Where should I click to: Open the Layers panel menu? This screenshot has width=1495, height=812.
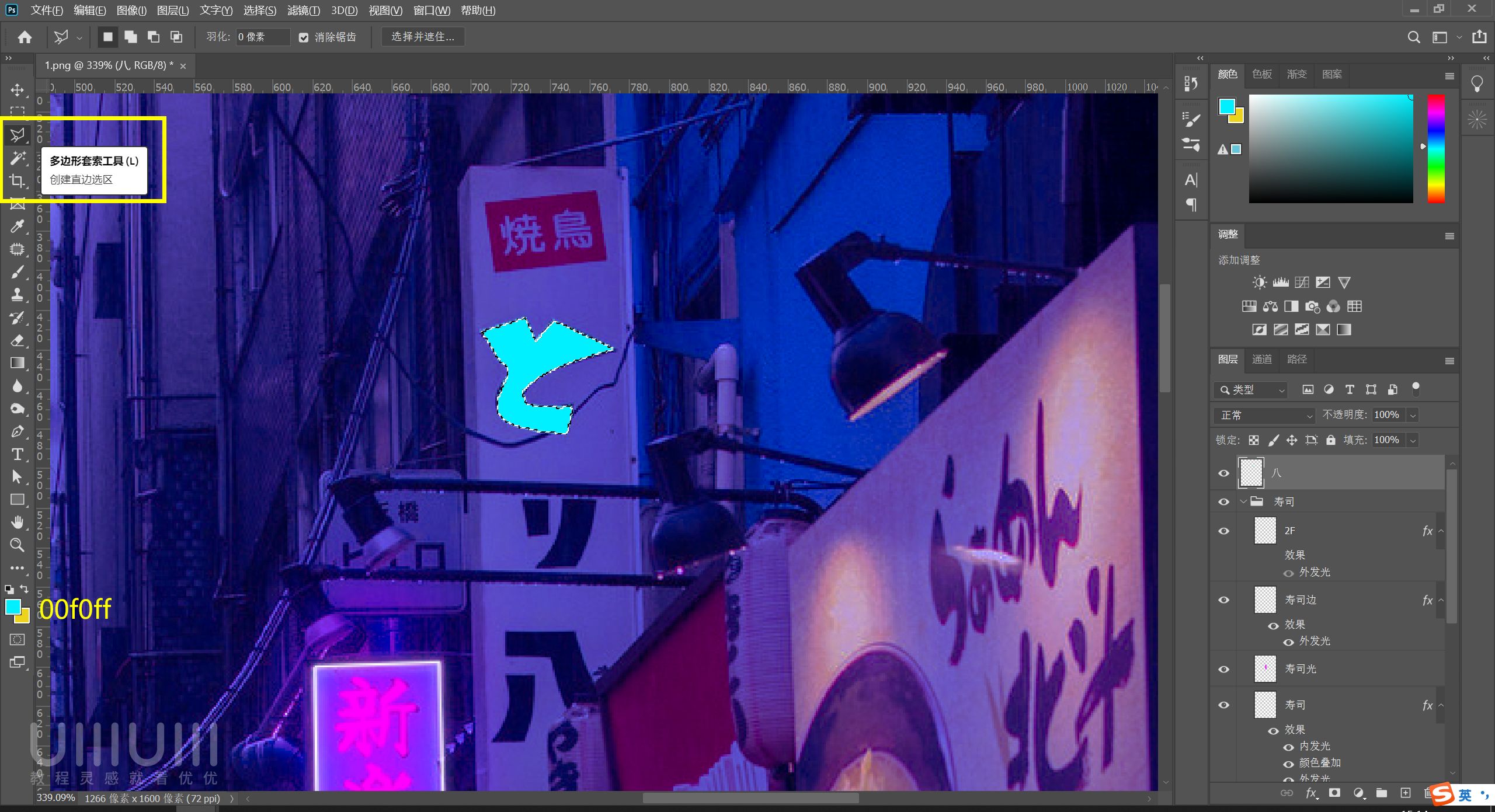[x=1449, y=361]
